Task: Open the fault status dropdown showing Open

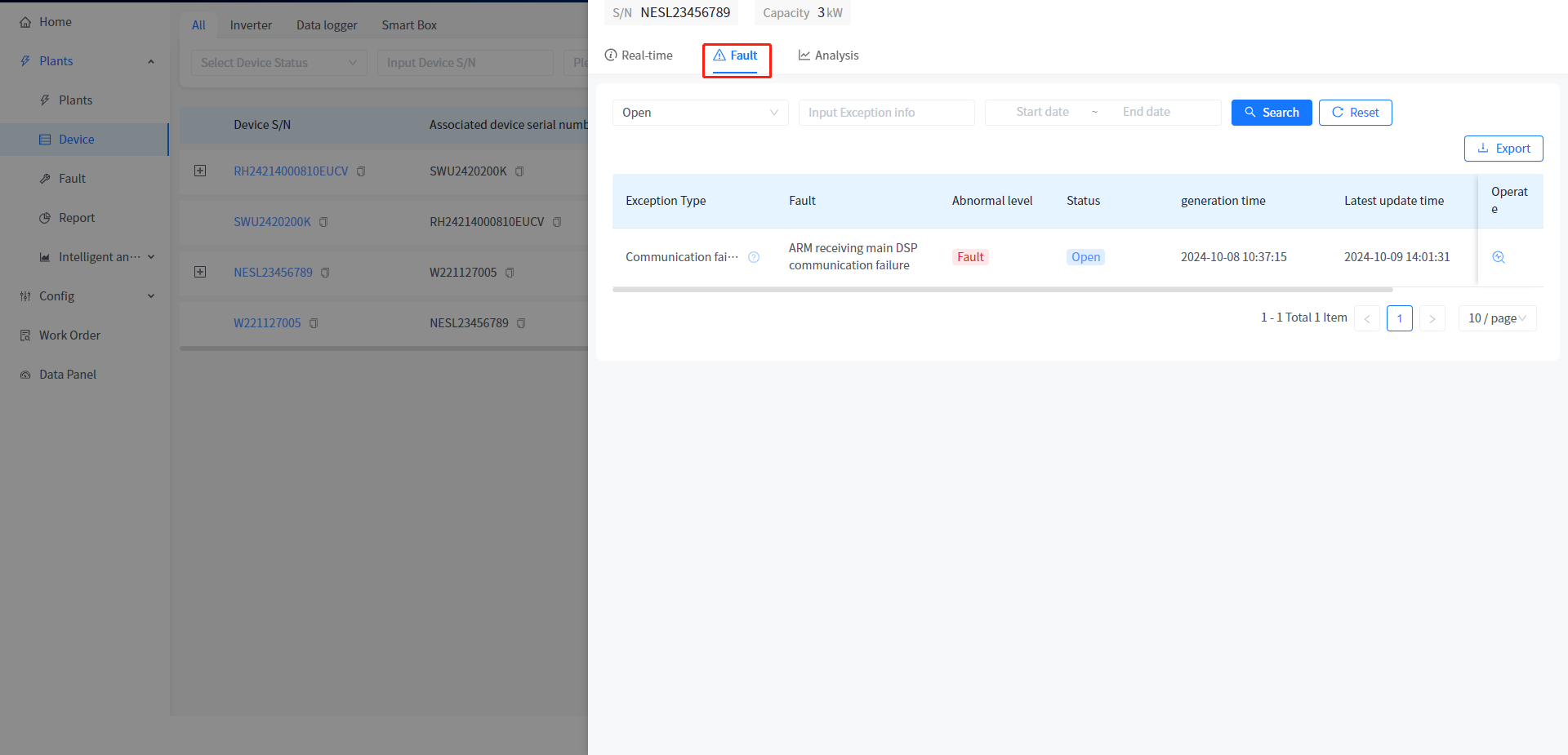Action: pyautogui.click(x=700, y=113)
